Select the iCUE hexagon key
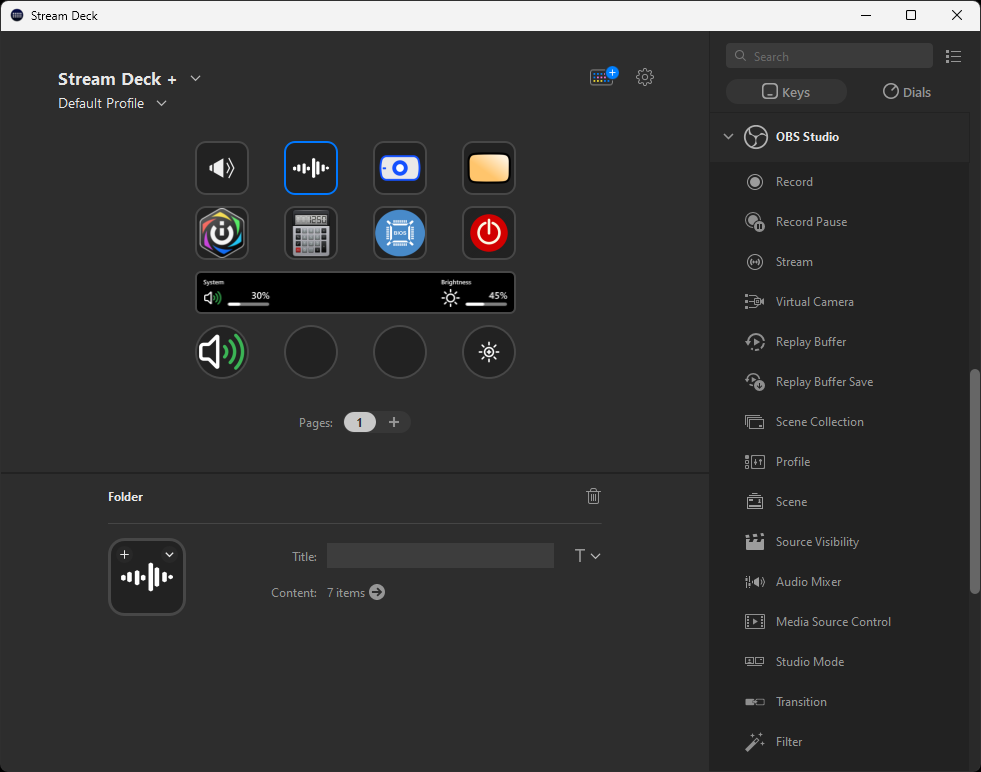This screenshot has width=981, height=772. coord(222,233)
